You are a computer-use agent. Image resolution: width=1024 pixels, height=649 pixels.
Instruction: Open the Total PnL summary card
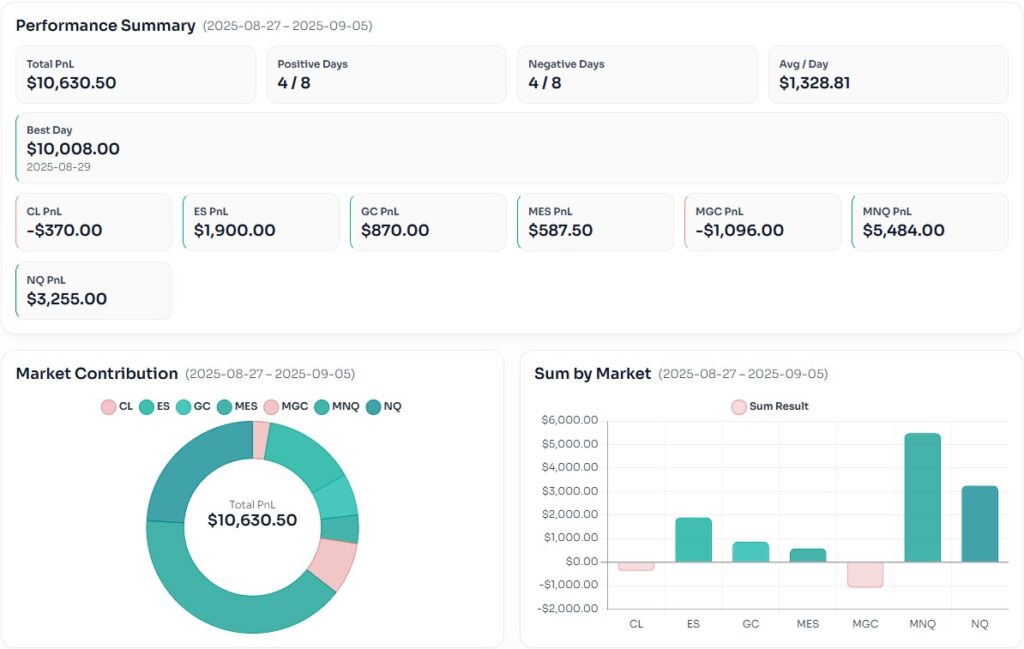point(136,75)
